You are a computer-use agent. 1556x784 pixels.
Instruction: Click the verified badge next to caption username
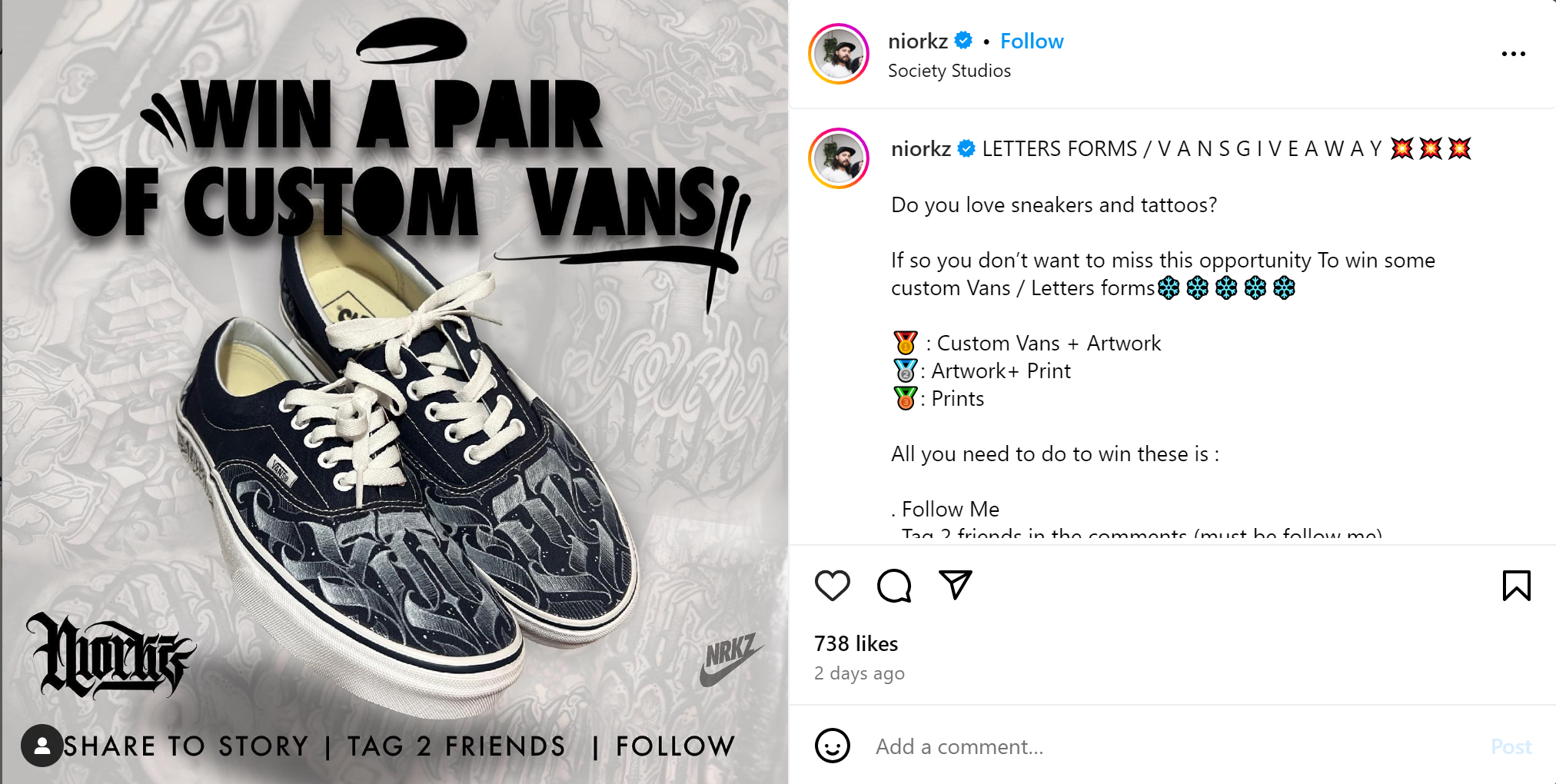[965, 148]
